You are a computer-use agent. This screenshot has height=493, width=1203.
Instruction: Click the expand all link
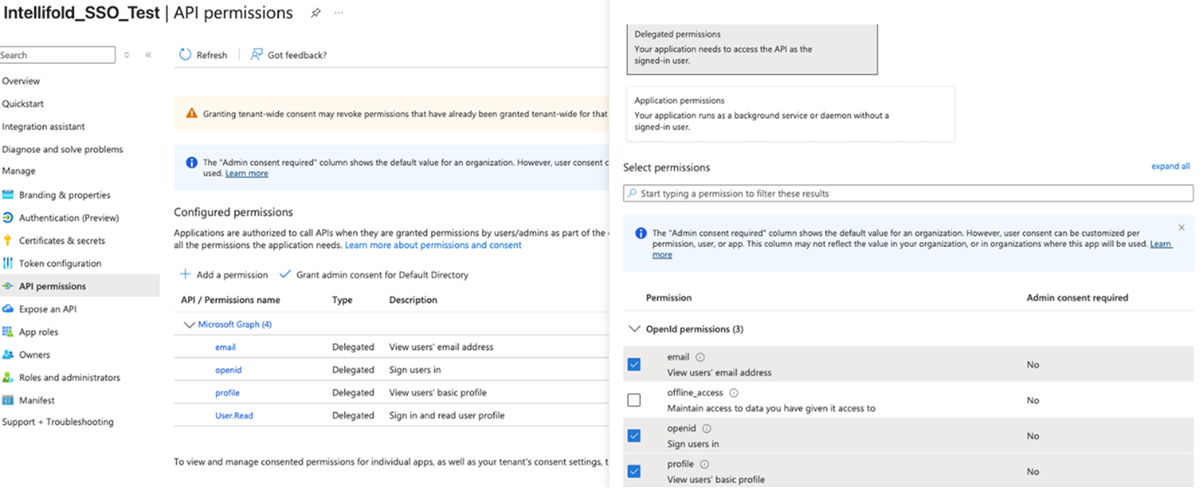coord(1171,167)
